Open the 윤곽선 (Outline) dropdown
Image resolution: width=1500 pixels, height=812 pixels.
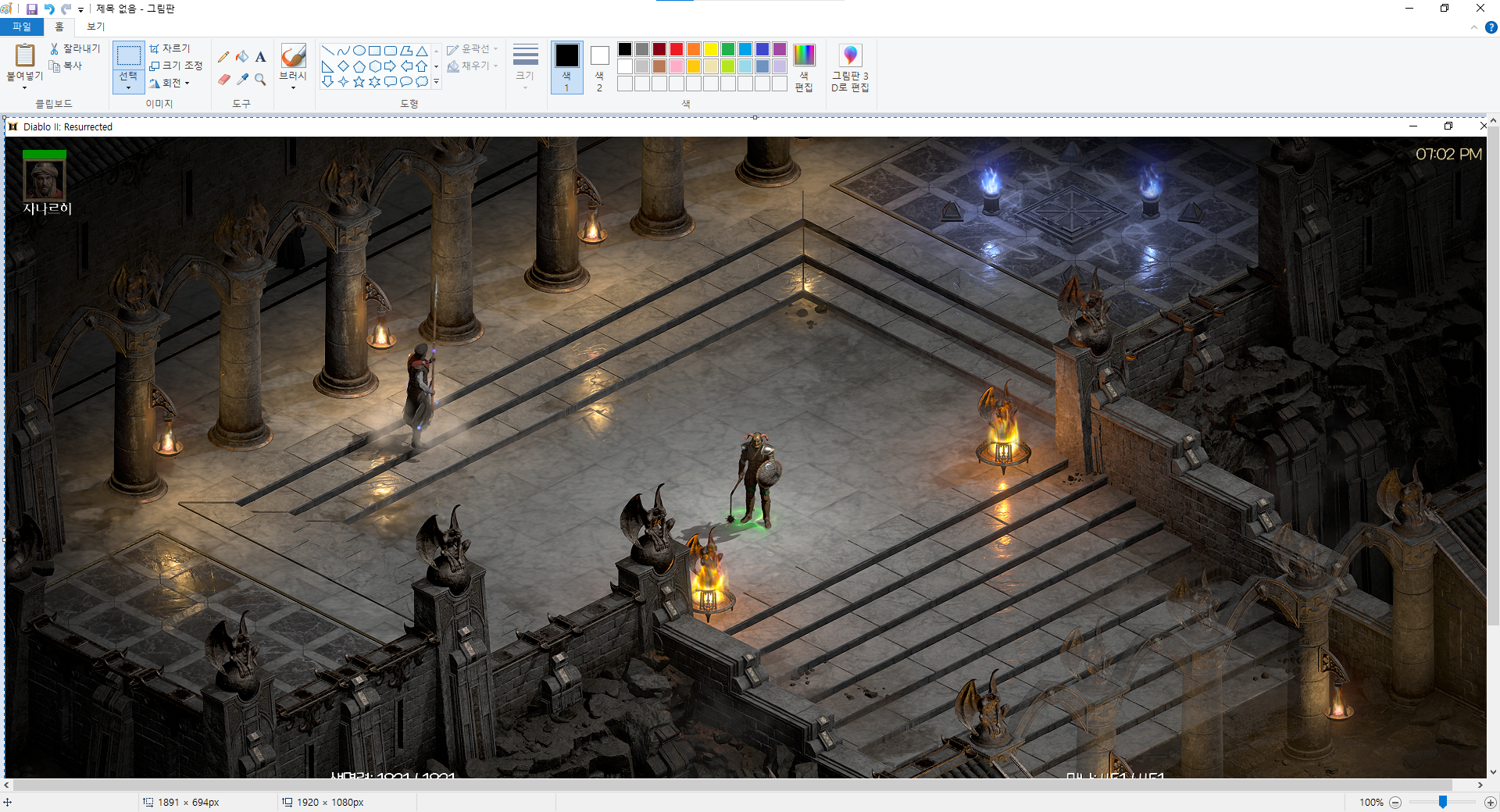(473, 48)
